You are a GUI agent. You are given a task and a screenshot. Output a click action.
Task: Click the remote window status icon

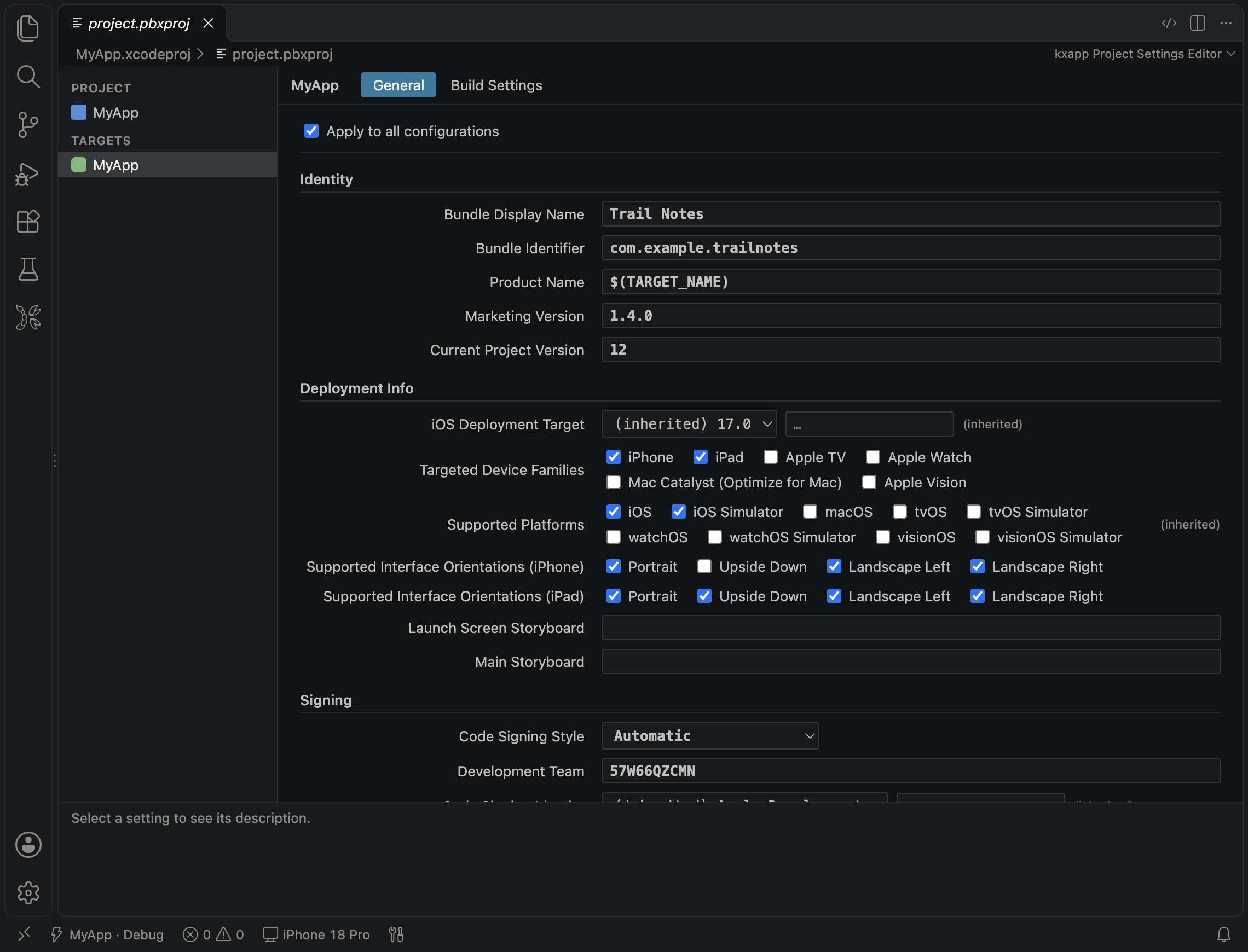[x=25, y=934]
